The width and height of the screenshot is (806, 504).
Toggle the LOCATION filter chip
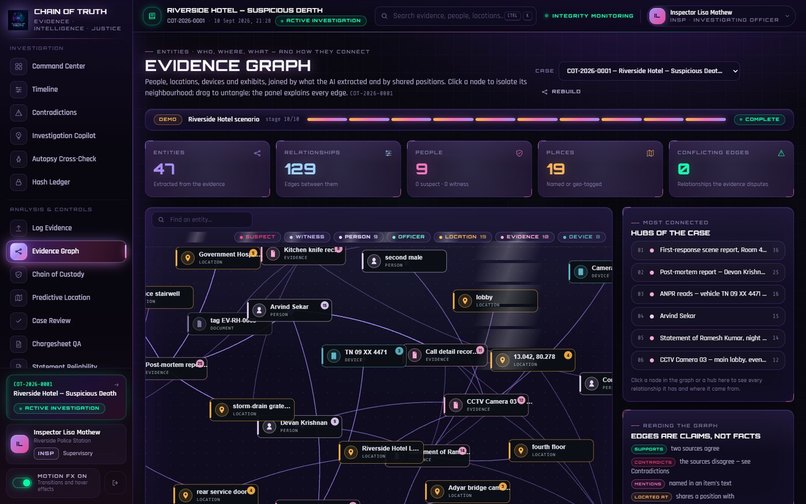463,237
